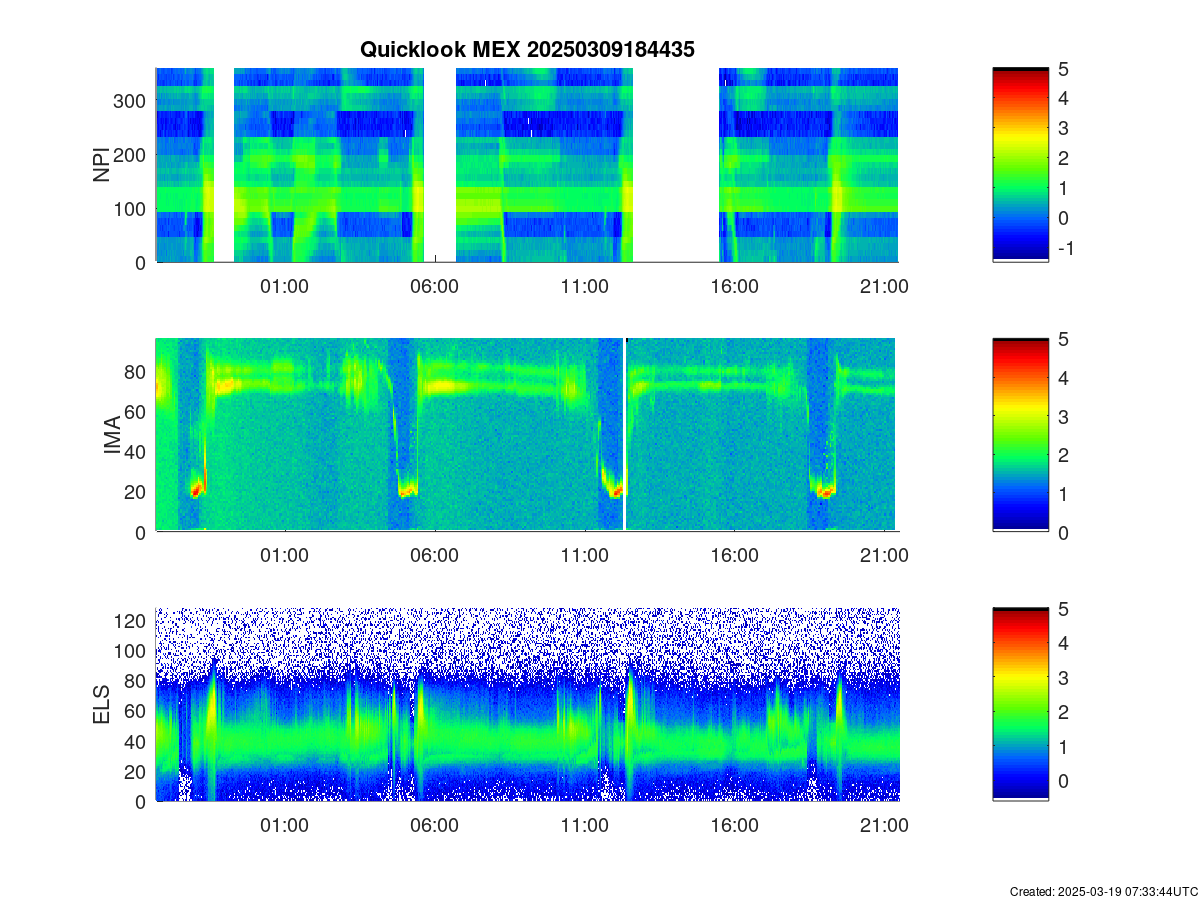Click the ELS panel's color scale bar
The width and height of the screenshot is (1200, 900).
coord(1021,704)
